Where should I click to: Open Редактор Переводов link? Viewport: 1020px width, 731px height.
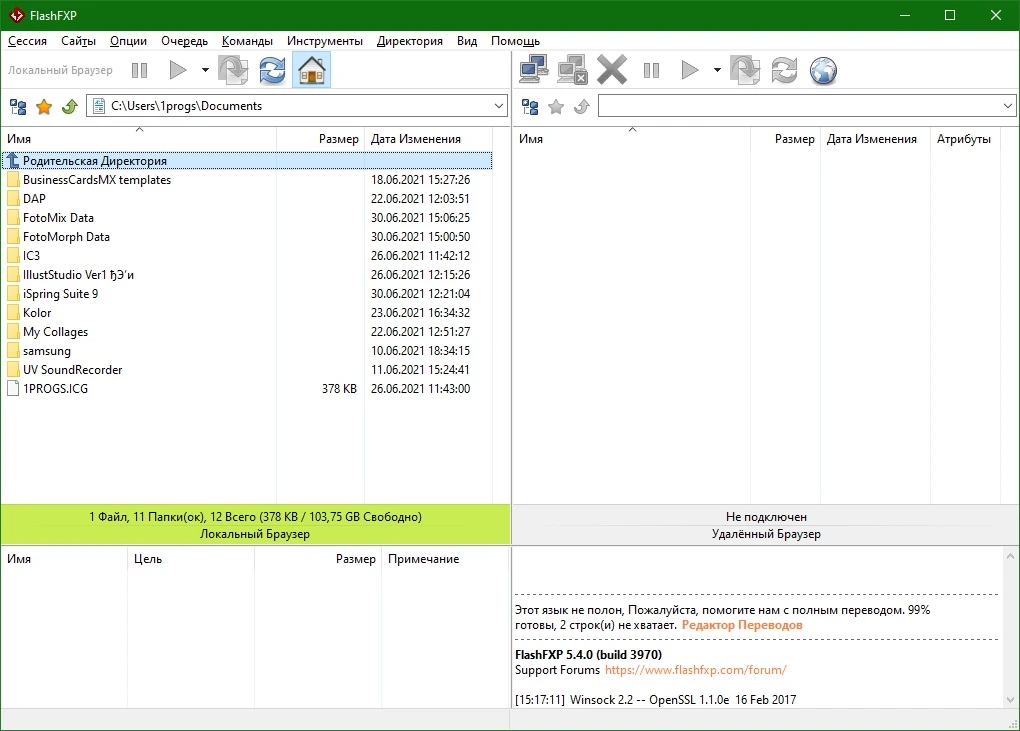742,625
